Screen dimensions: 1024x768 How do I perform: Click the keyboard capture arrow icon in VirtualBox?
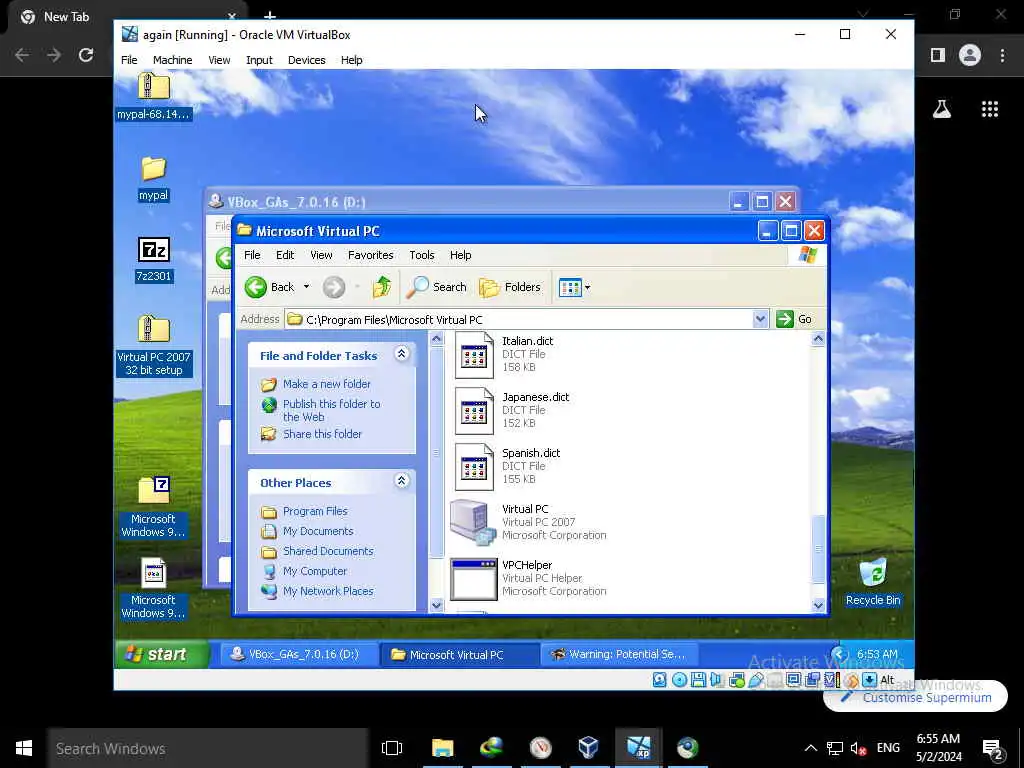[x=869, y=680]
